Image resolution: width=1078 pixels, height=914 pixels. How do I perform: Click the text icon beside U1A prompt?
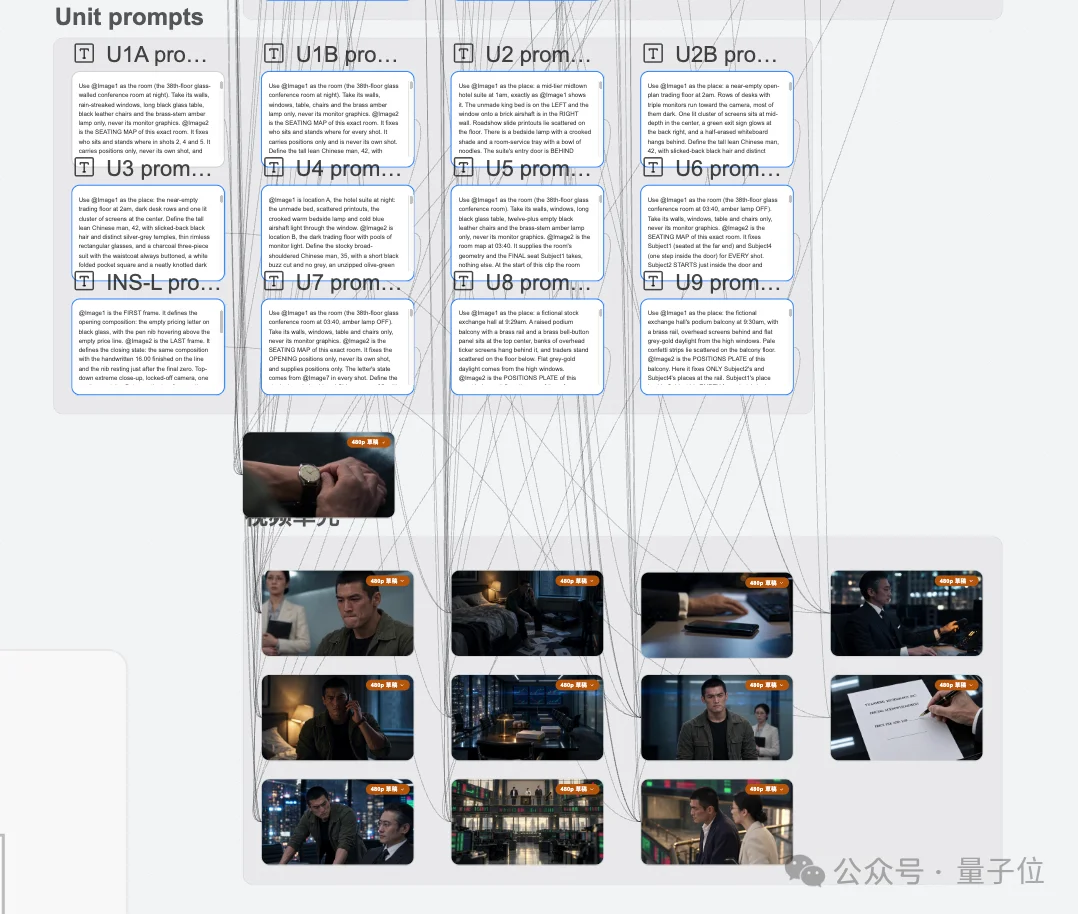pos(84,54)
